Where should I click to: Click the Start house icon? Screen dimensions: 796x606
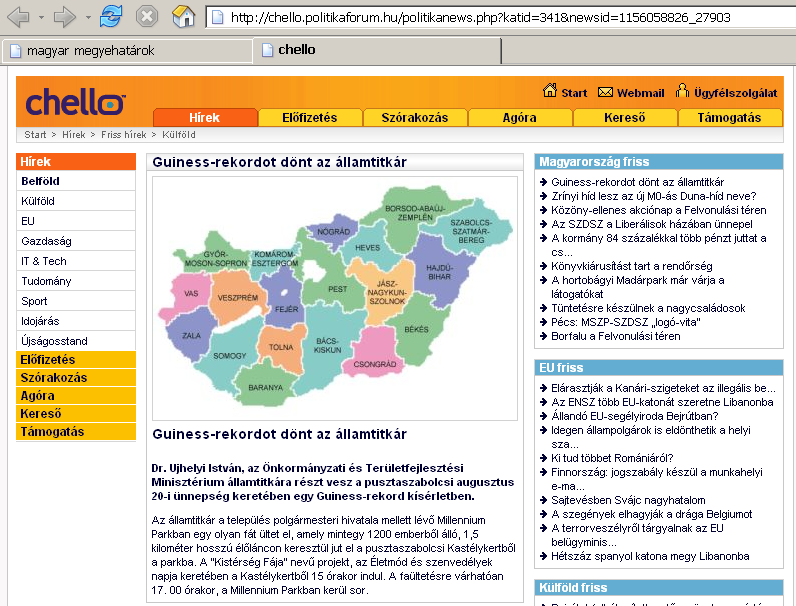(549, 90)
